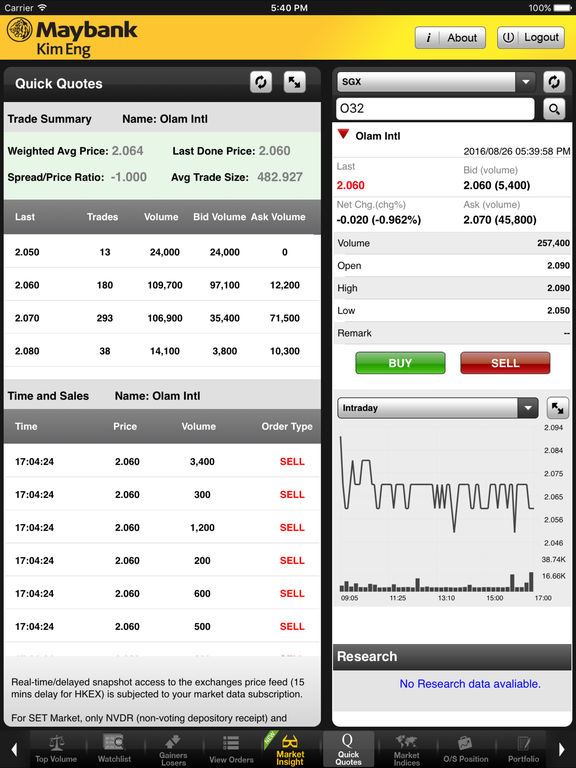
Task: Refresh the SGX stock quote panel
Action: (x=554, y=82)
